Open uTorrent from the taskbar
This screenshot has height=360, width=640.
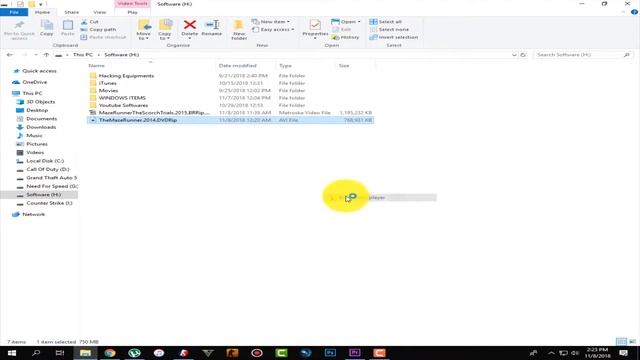click(x=134, y=353)
